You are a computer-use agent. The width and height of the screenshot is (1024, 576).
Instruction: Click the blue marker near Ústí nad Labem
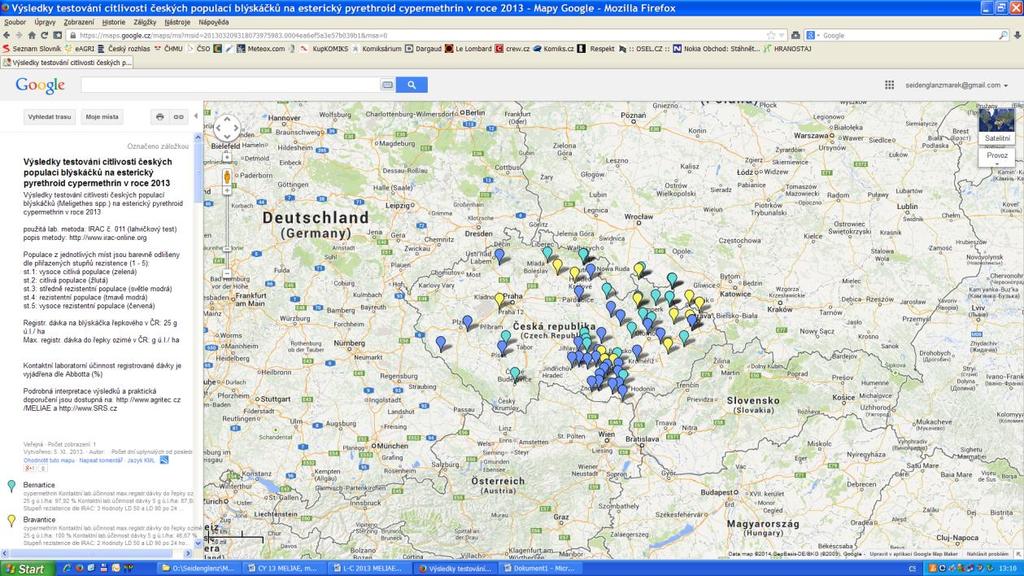click(x=500, y=255)
